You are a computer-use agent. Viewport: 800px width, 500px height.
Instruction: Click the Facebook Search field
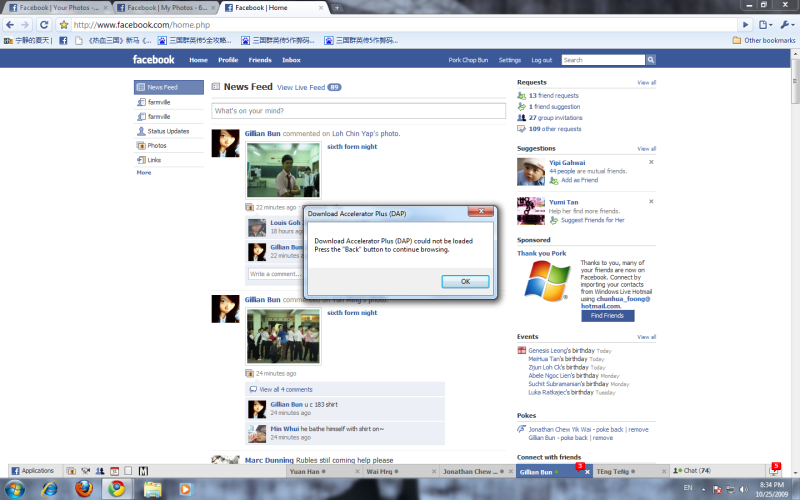pos(603,60)
